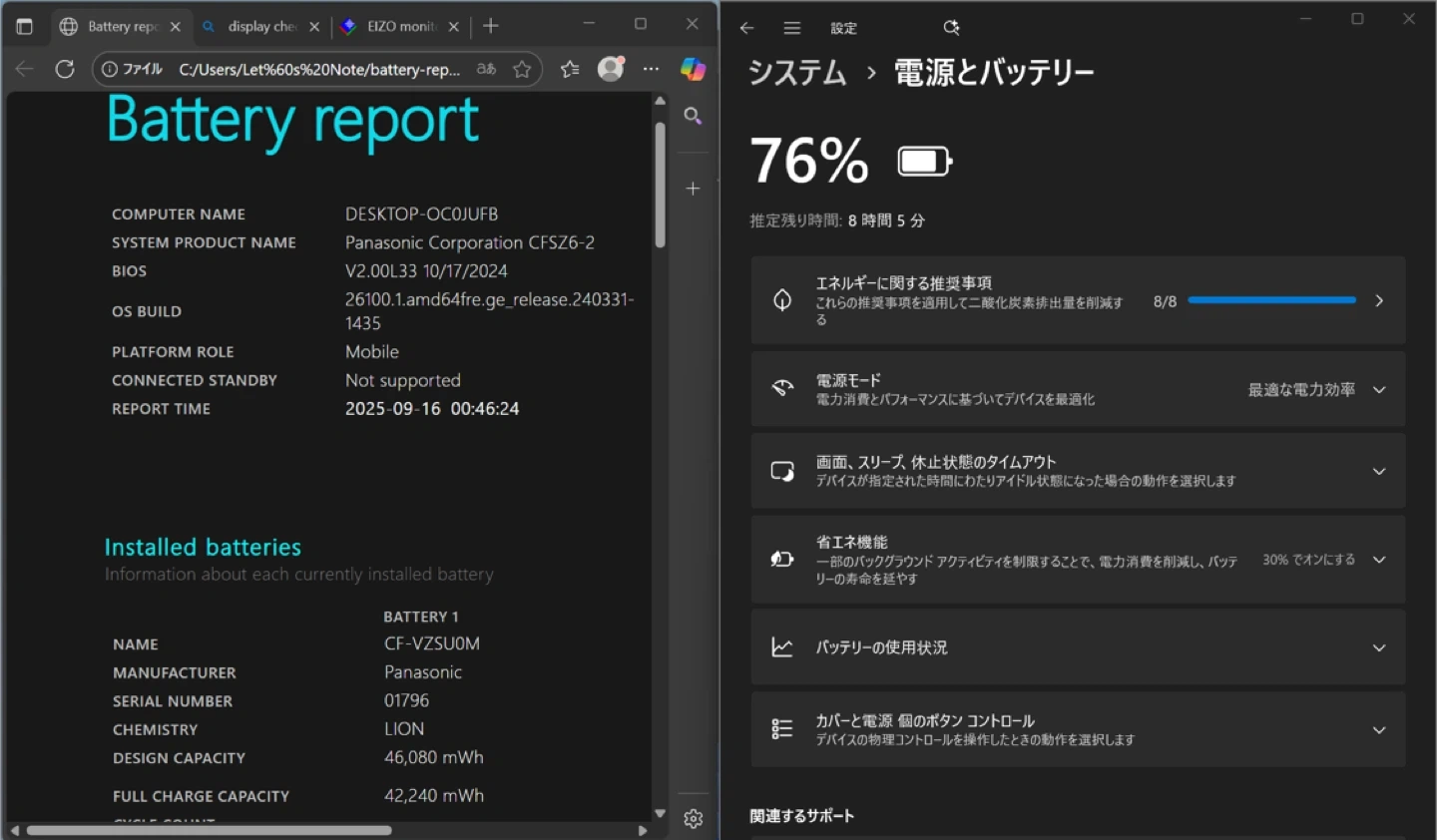Image resolution: width=1437 pixels, height=840 pixels.
Task: Expand the 省エネ機能 section chevron
Action: click(x=1379, y=560)
